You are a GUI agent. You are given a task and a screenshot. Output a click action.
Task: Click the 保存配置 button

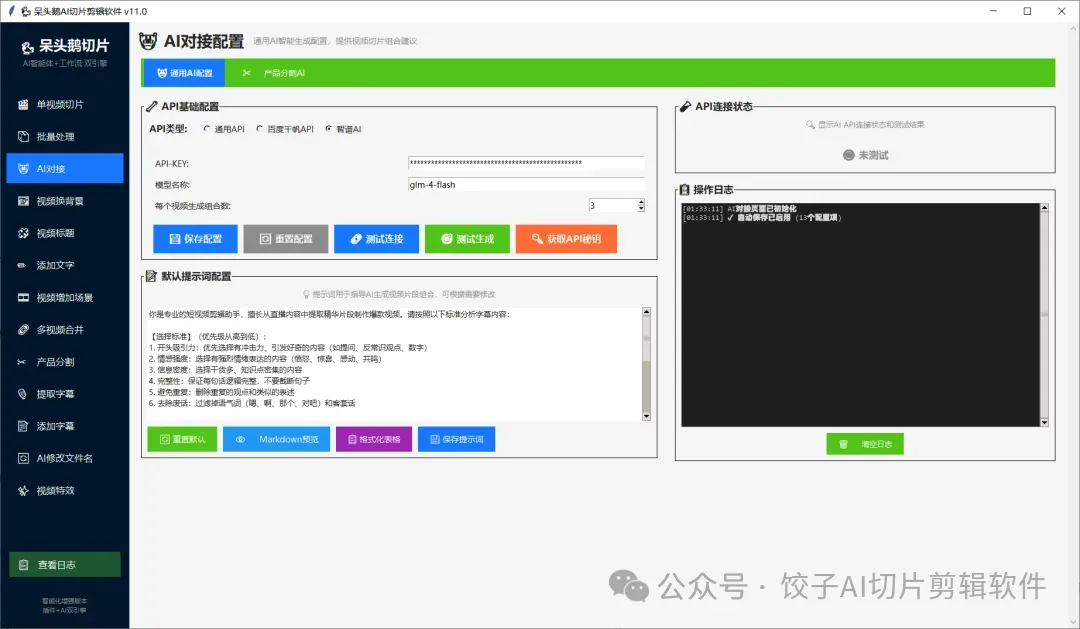tap(196, 239)
